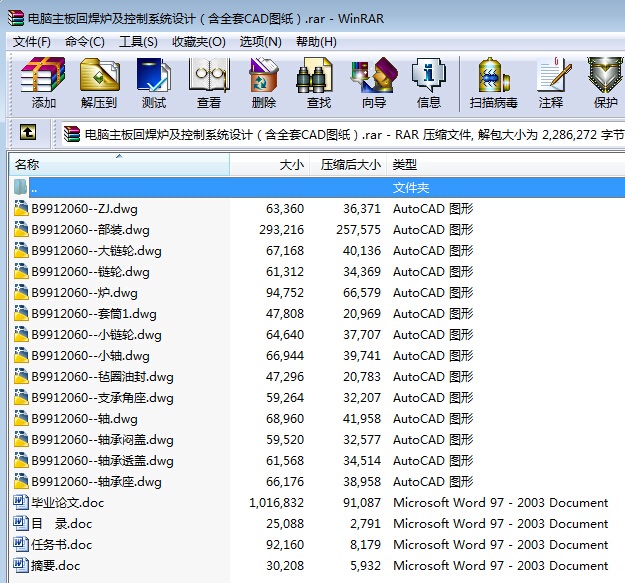Select file 目 录.doc
Image resolution: width=625 pixels, height=583 pixels.
pos(61,523)
